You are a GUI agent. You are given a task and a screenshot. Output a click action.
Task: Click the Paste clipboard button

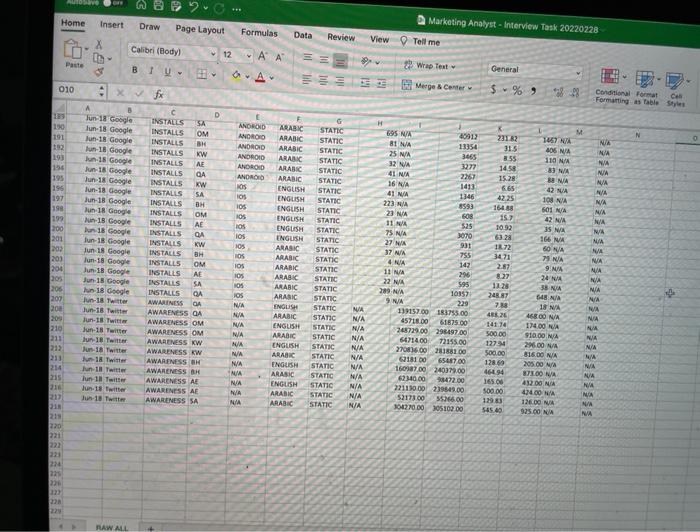point(73,54)
